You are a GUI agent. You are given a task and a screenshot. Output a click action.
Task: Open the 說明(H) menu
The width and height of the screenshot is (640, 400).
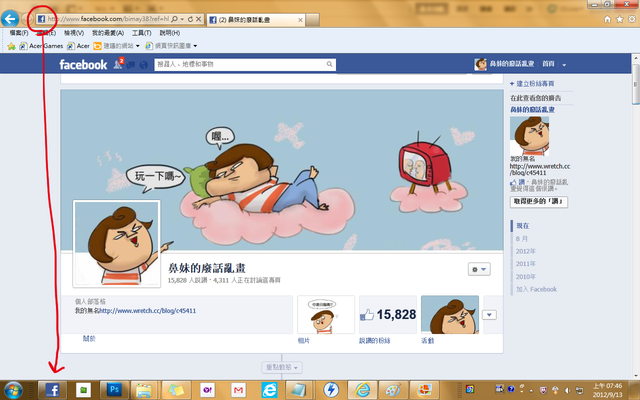[x=170, y=33]
